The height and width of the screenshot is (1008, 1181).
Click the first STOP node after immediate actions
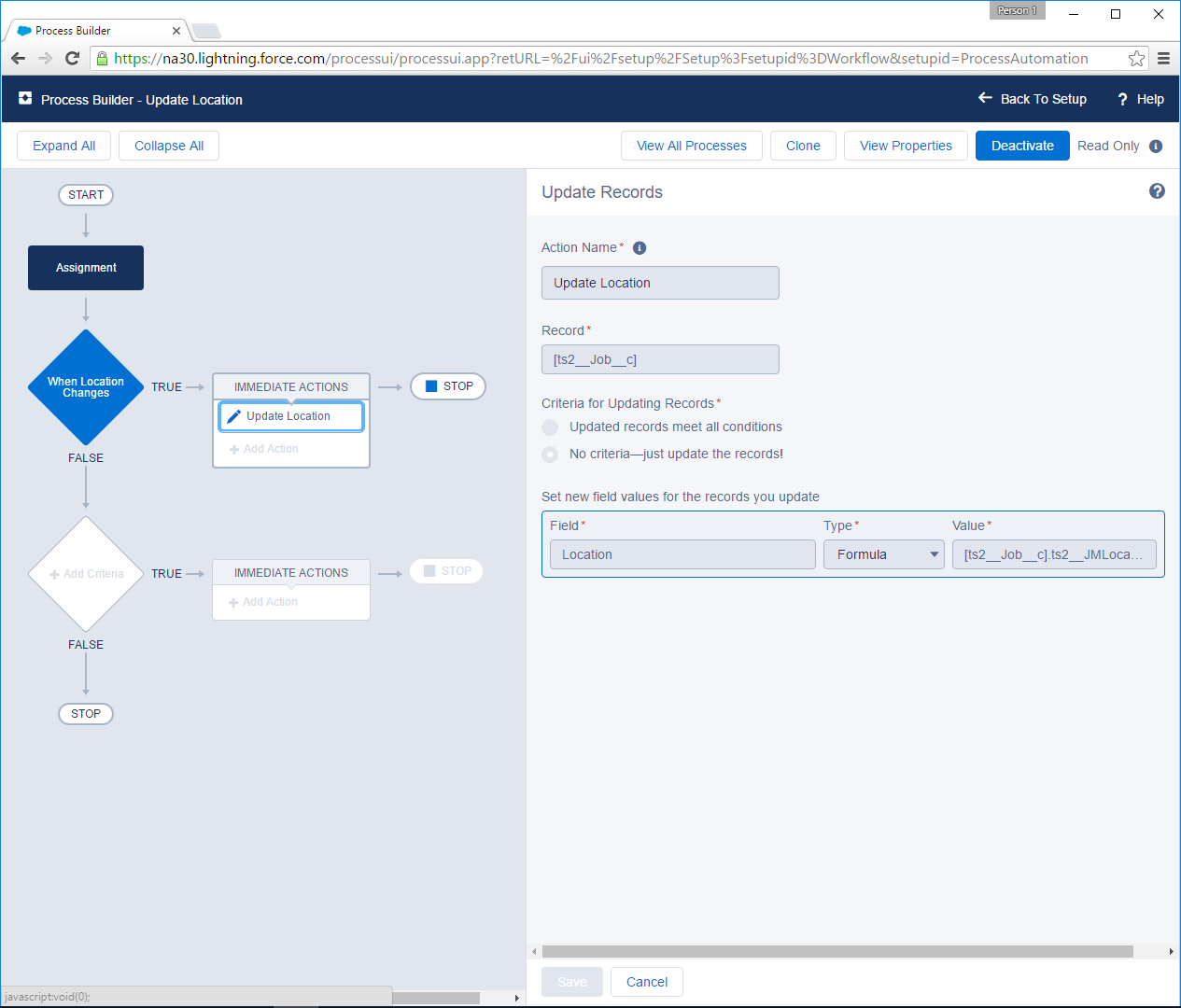(x=448, y=386)
